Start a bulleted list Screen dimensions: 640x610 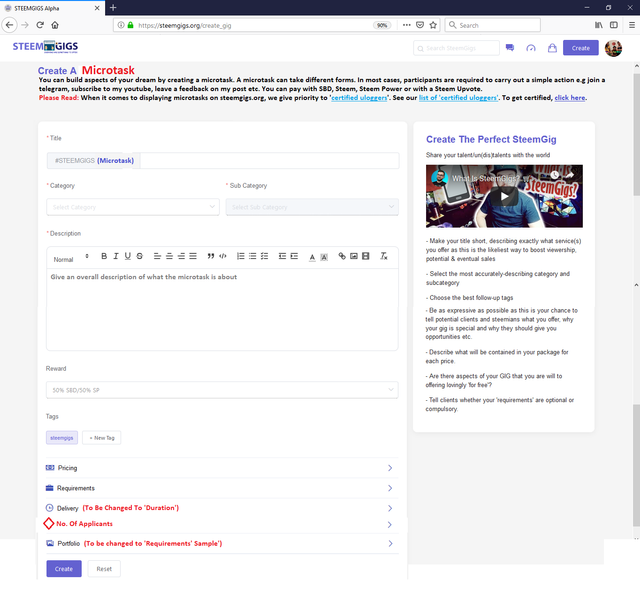point(253,256)
